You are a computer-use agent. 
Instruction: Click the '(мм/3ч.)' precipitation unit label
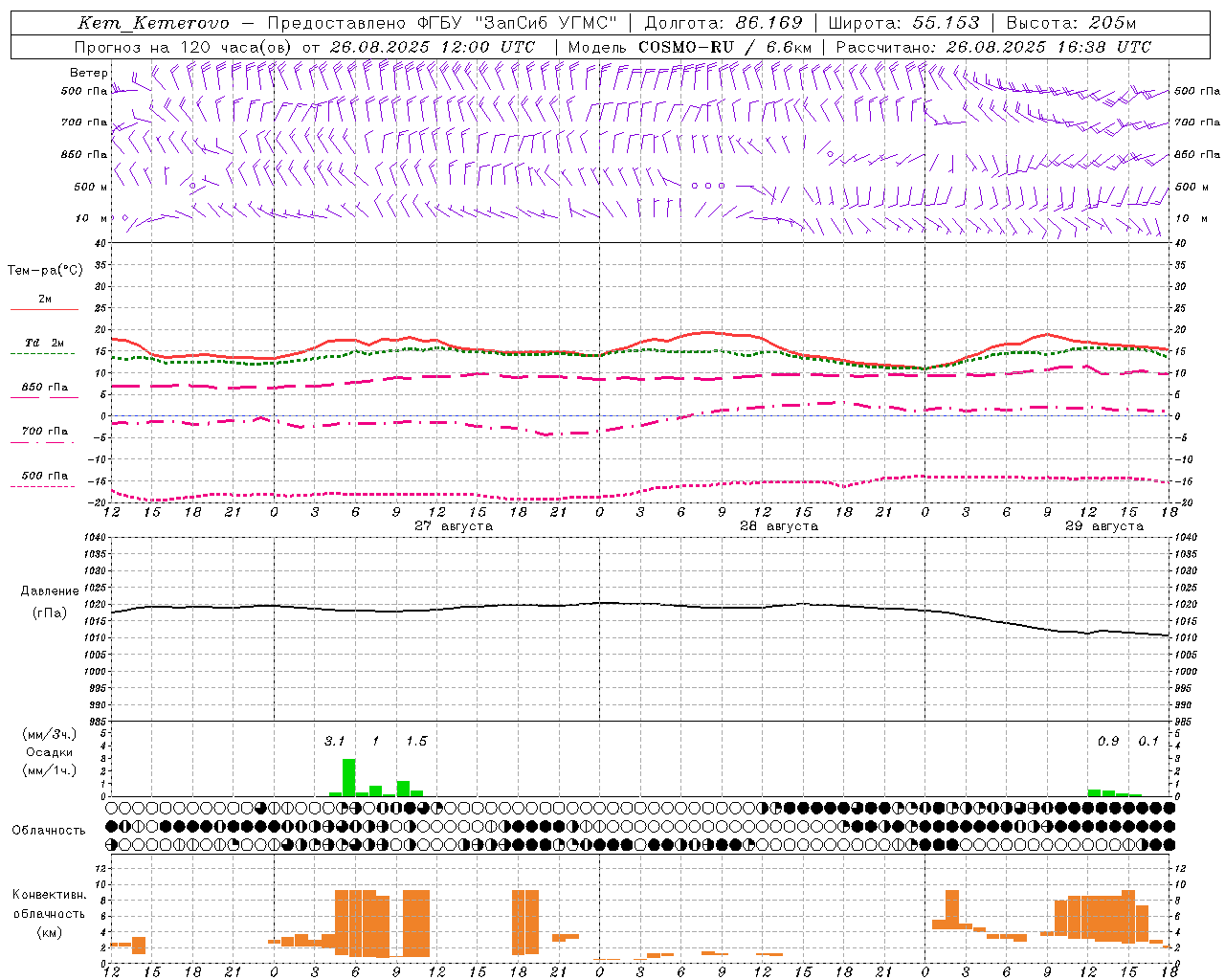[x=49, y=735]
